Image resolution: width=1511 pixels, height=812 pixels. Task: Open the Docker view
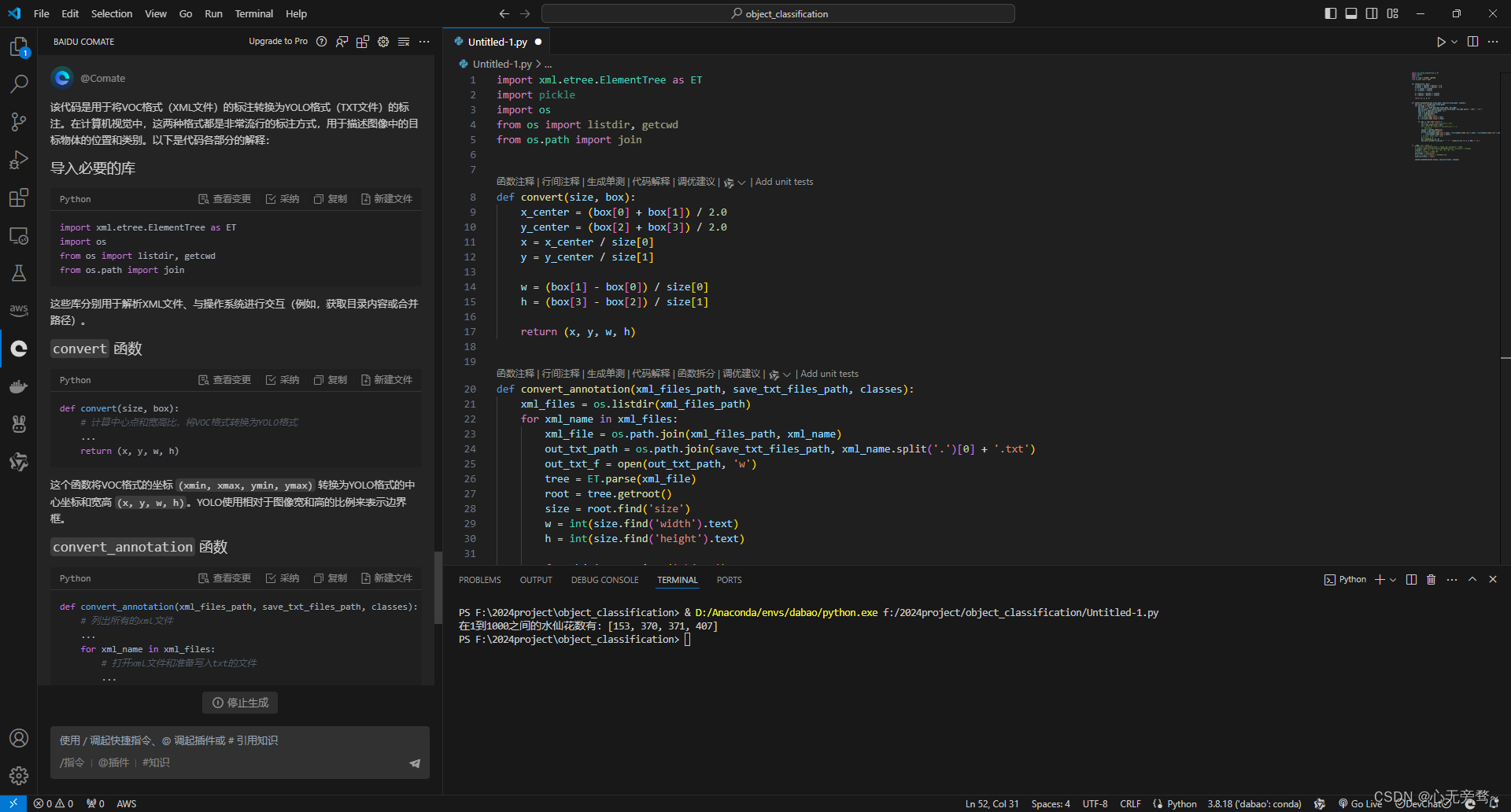[x=19, y=386]
